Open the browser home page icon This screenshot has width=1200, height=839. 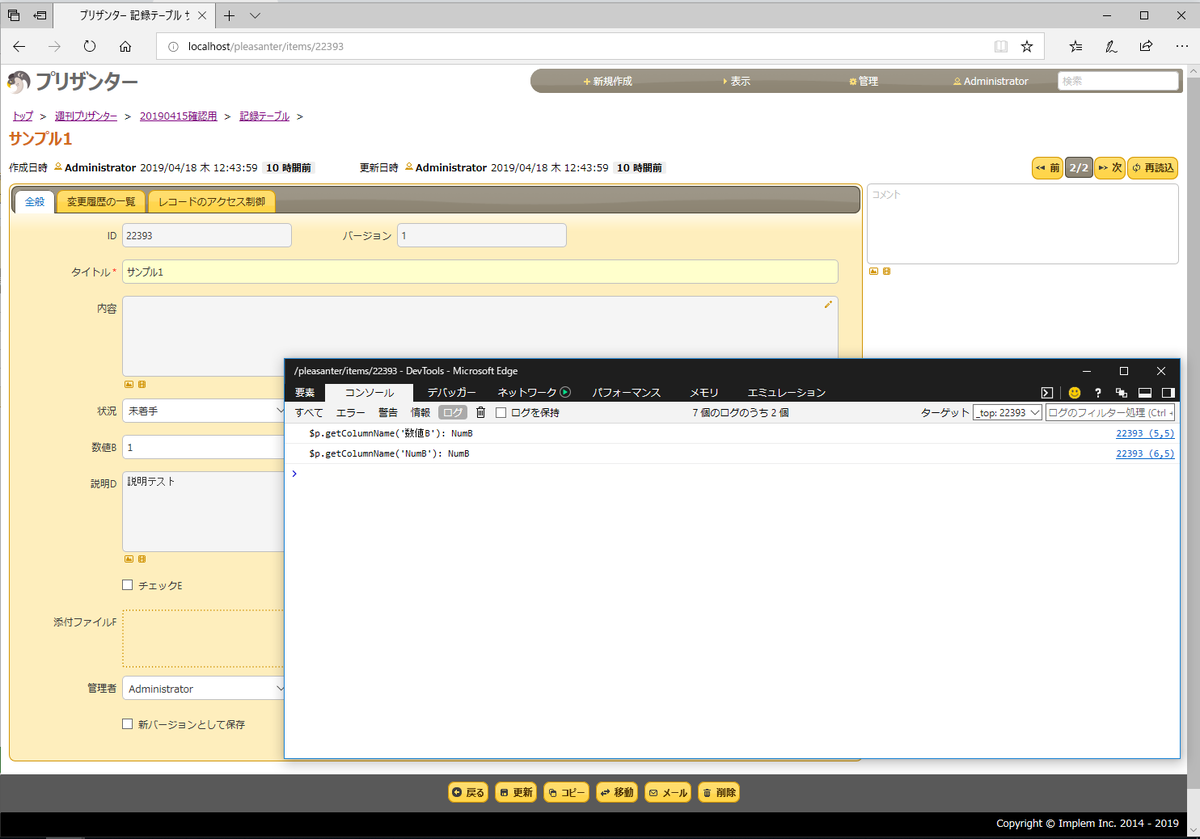[125, 46]
